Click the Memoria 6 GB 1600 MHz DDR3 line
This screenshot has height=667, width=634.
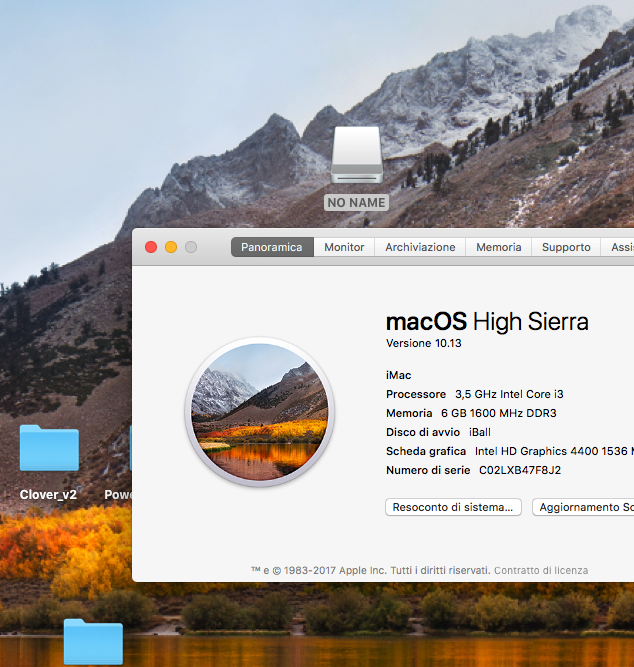[x=471, y=413]
